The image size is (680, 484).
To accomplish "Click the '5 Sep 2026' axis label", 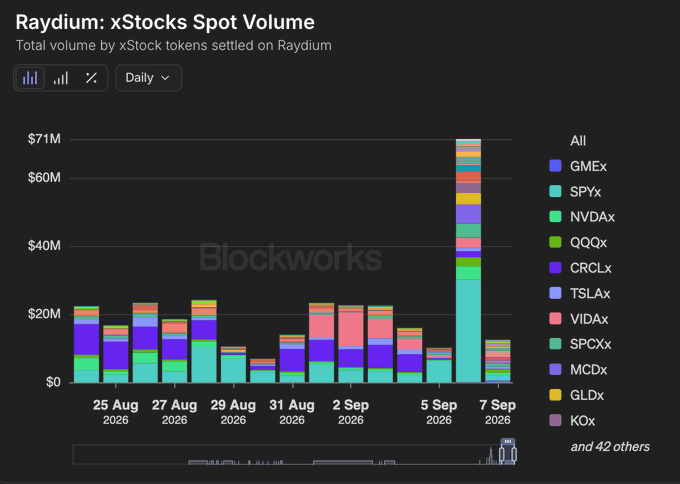I will pos(439,412).
